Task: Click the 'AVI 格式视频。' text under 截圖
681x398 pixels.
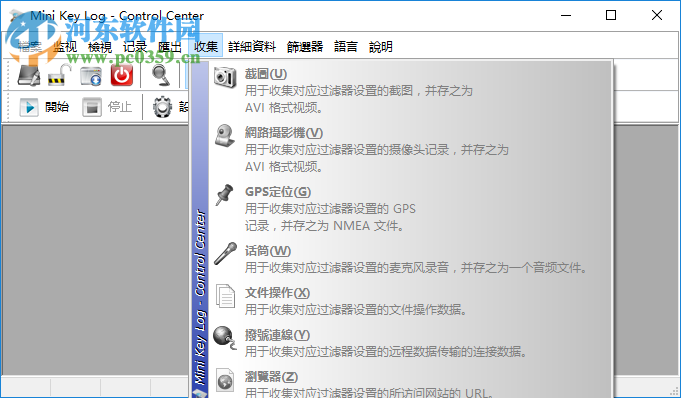Action: pyautogui.click(x=284, y=108)
